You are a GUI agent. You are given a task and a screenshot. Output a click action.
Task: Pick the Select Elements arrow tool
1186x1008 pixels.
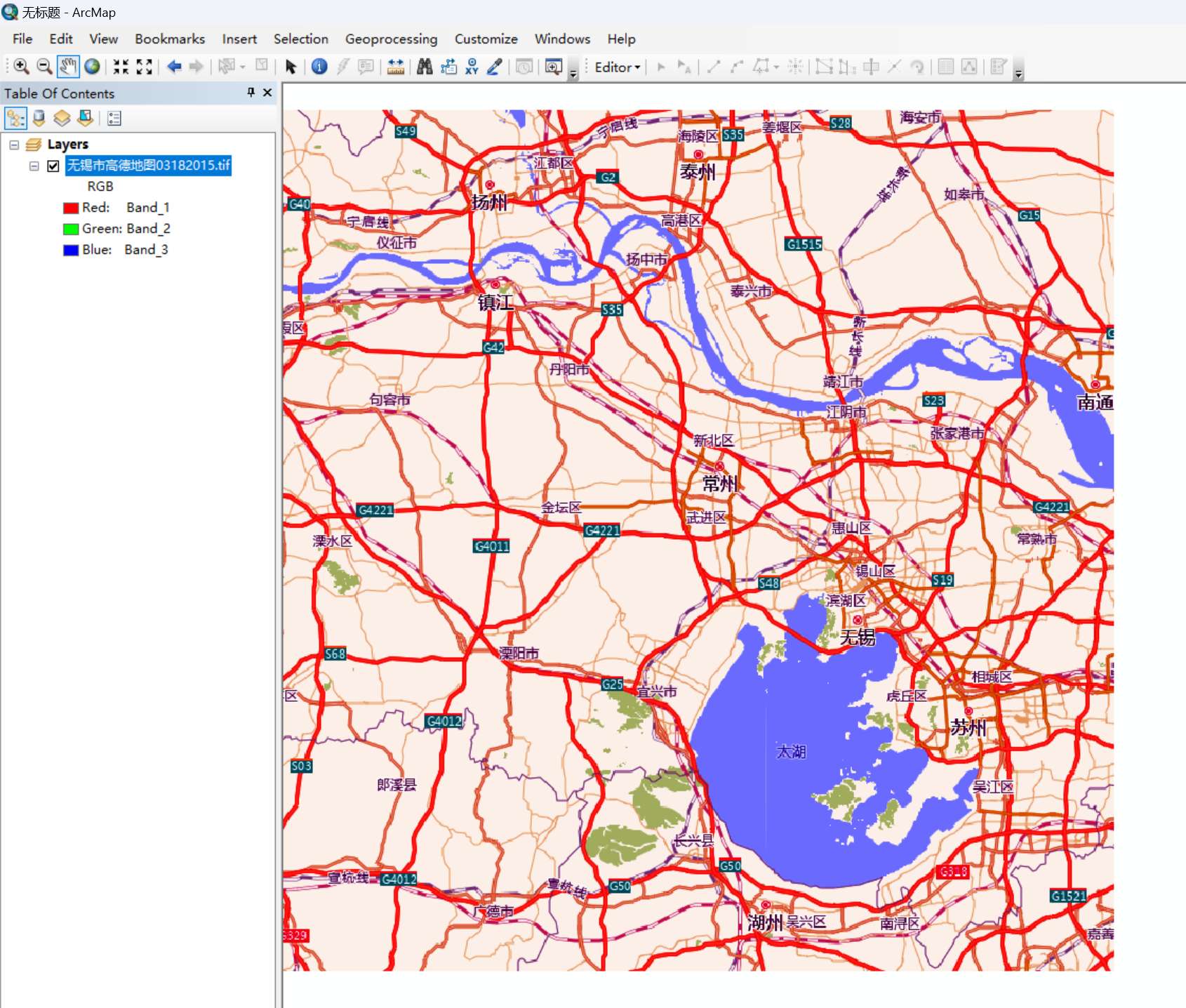tap(291, 67)
